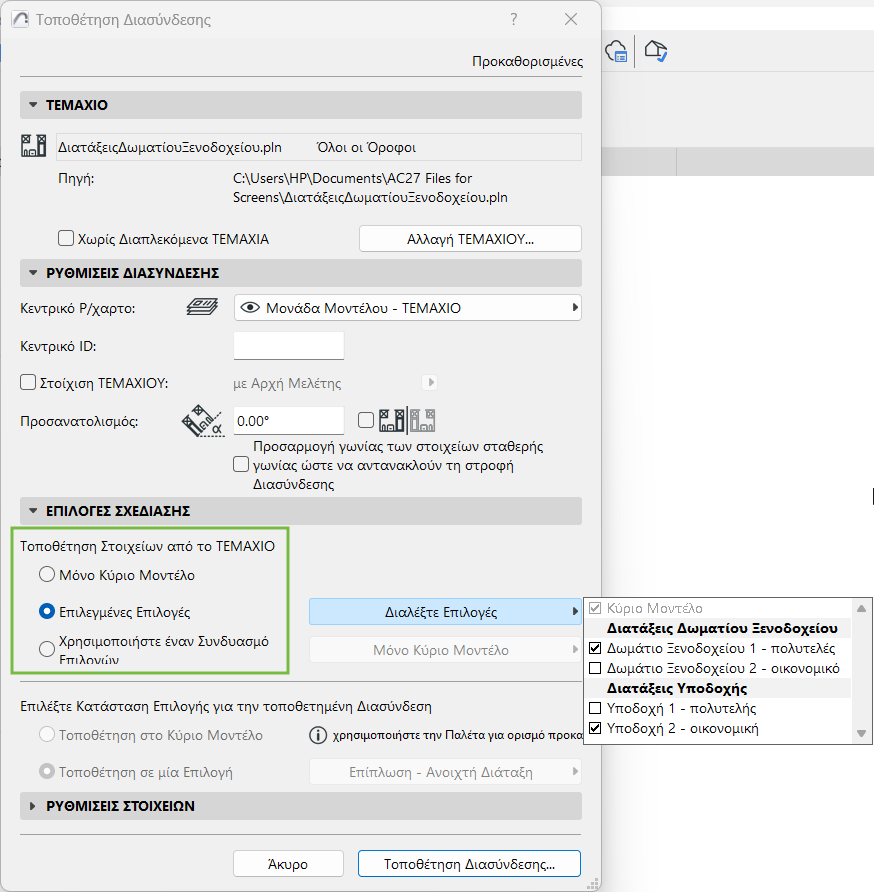The image size is (874, 892).
Task: Click the Κύριο Μοντέλο checkbox in list
Action: (x=595, y=608)
